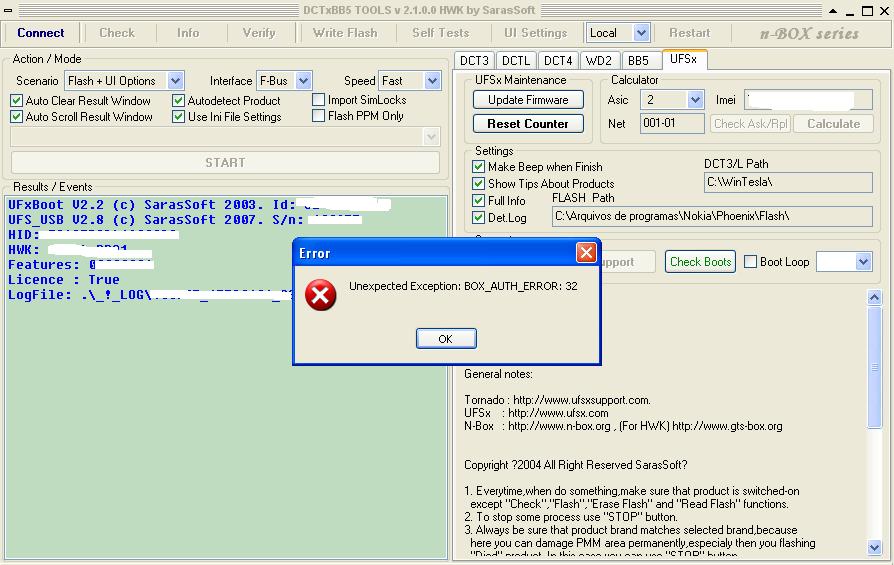Toggle Auto Clear Result Window checkbox
This screenshot has width=894, height=565.
point(17,101)
